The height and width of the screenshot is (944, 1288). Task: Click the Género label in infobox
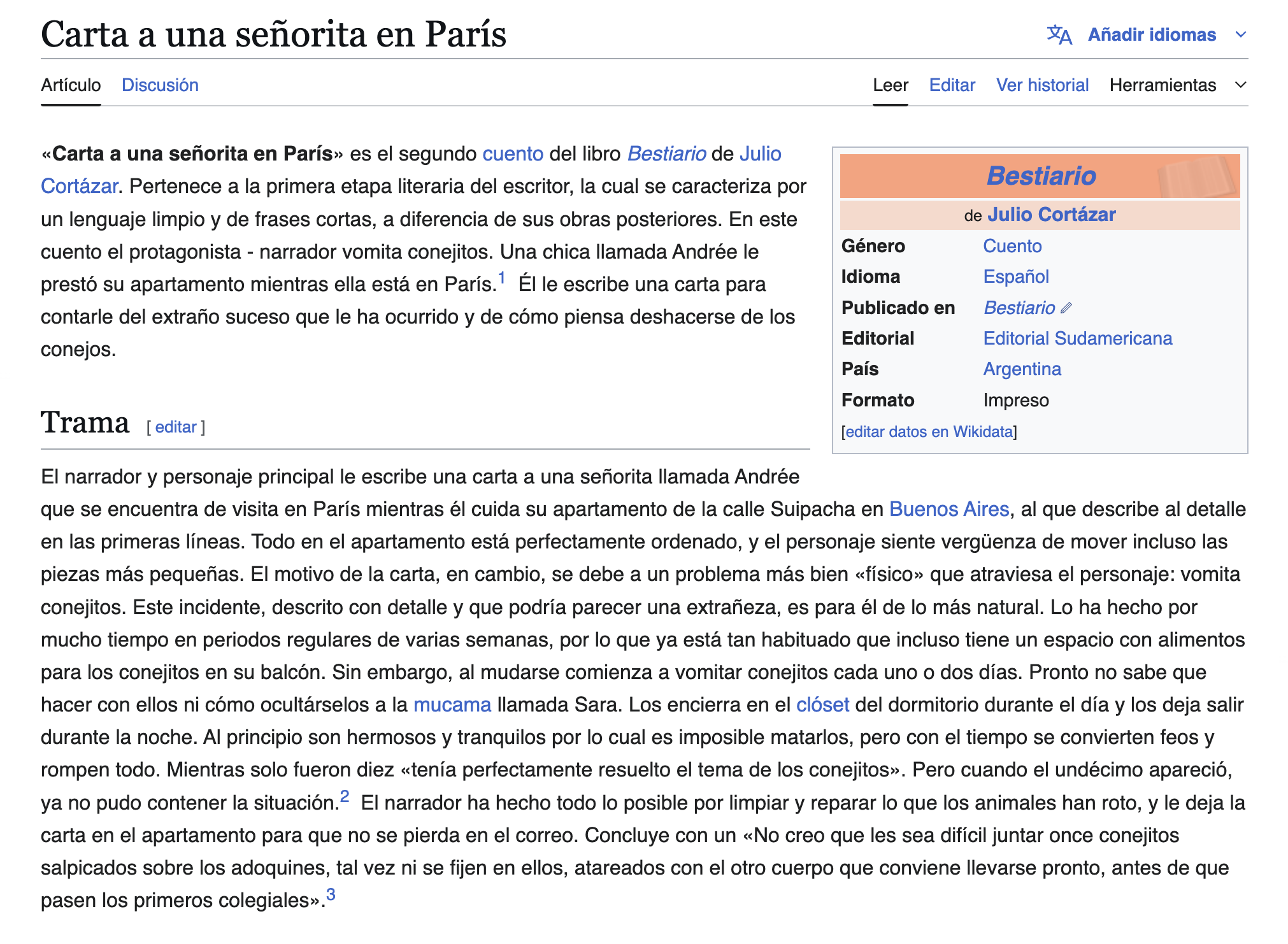(873, 246)
